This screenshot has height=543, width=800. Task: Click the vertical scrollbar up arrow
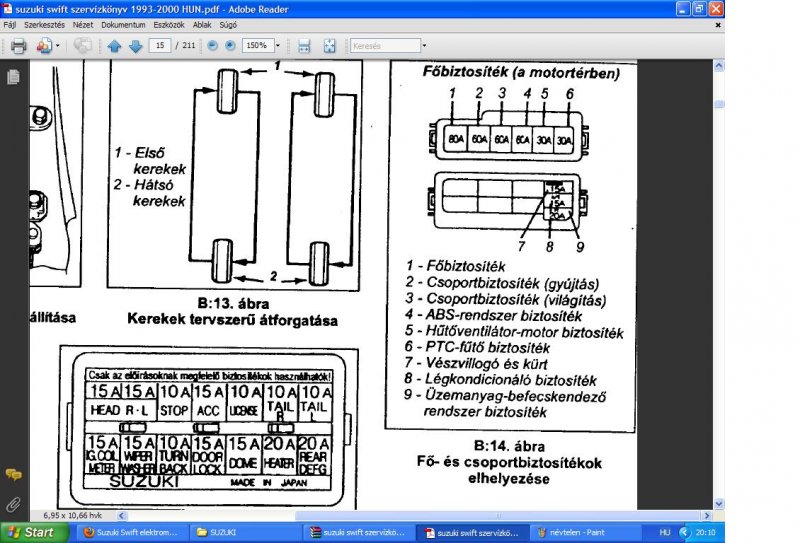point(719,65)
